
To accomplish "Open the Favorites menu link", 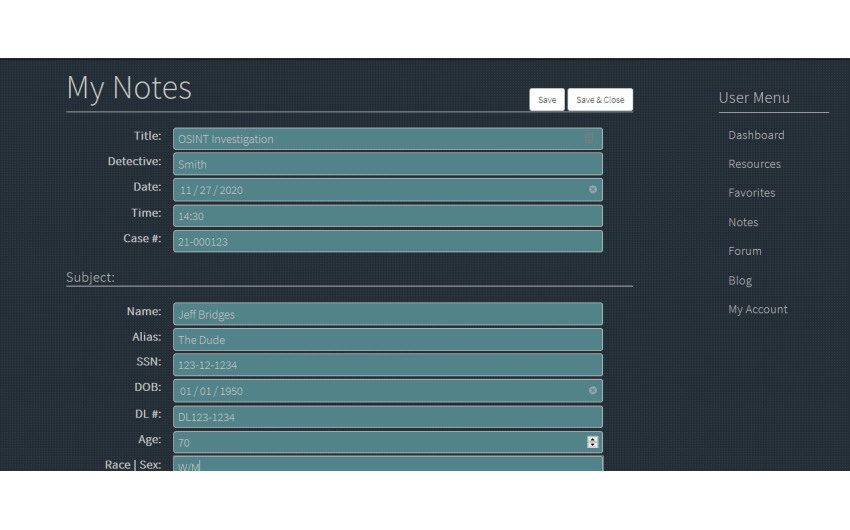I will point(751,193).
